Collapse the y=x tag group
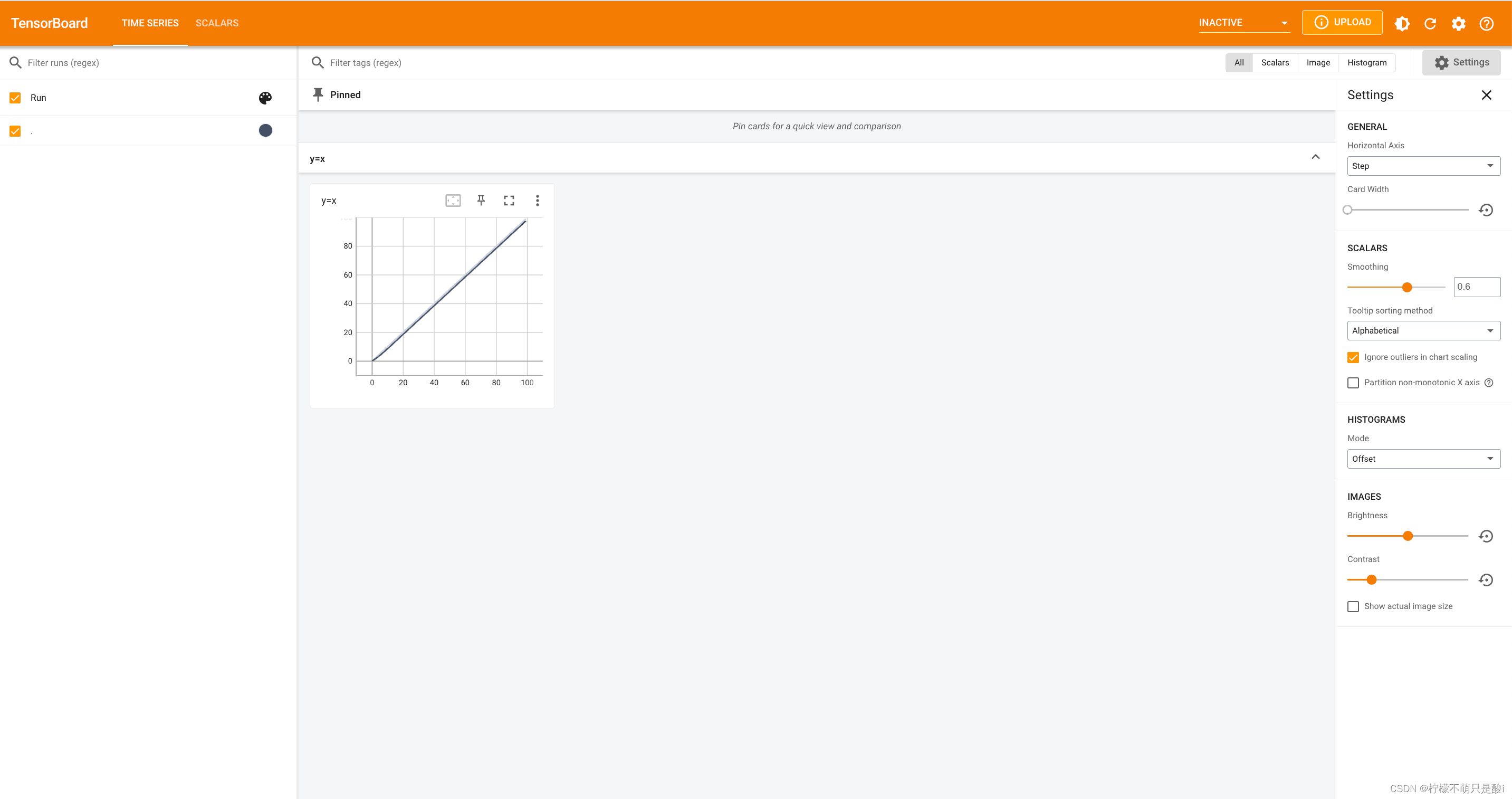Screen dimensions: 1512x799 coord(1315,157)
